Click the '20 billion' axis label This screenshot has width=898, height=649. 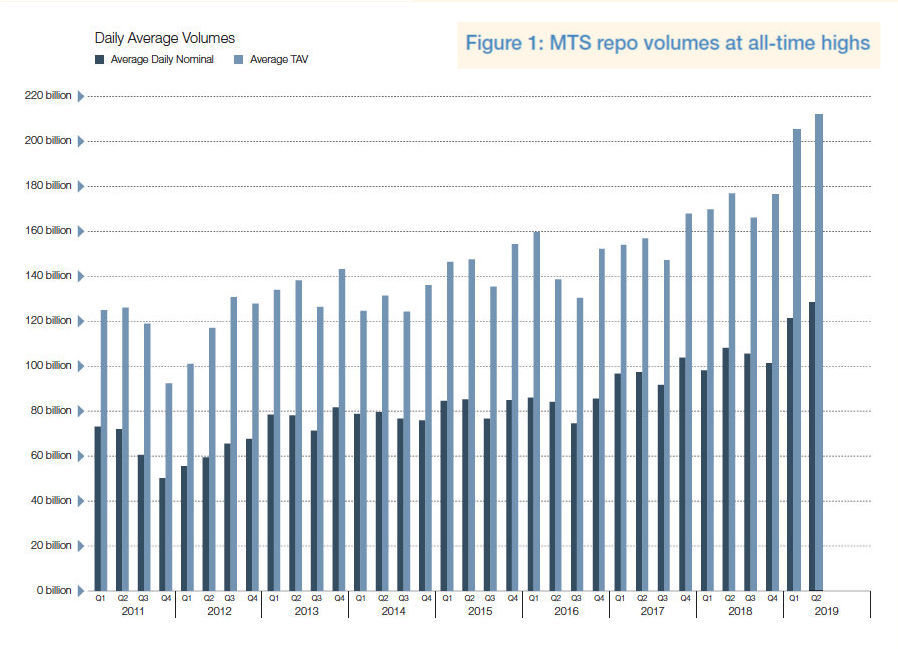(51, 545)
